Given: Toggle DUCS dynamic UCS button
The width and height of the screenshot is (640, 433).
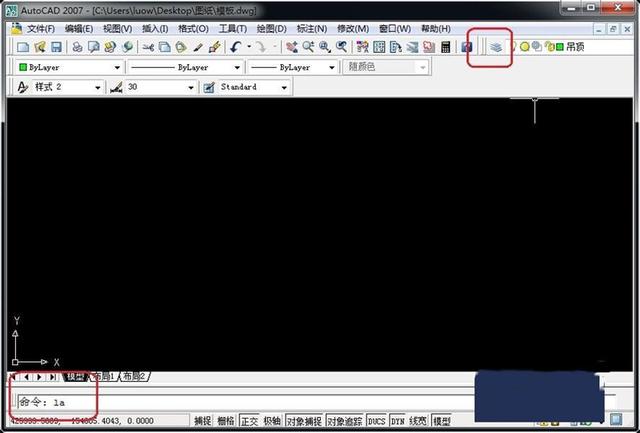Looking at the screenshot, I should coord(377,421).
